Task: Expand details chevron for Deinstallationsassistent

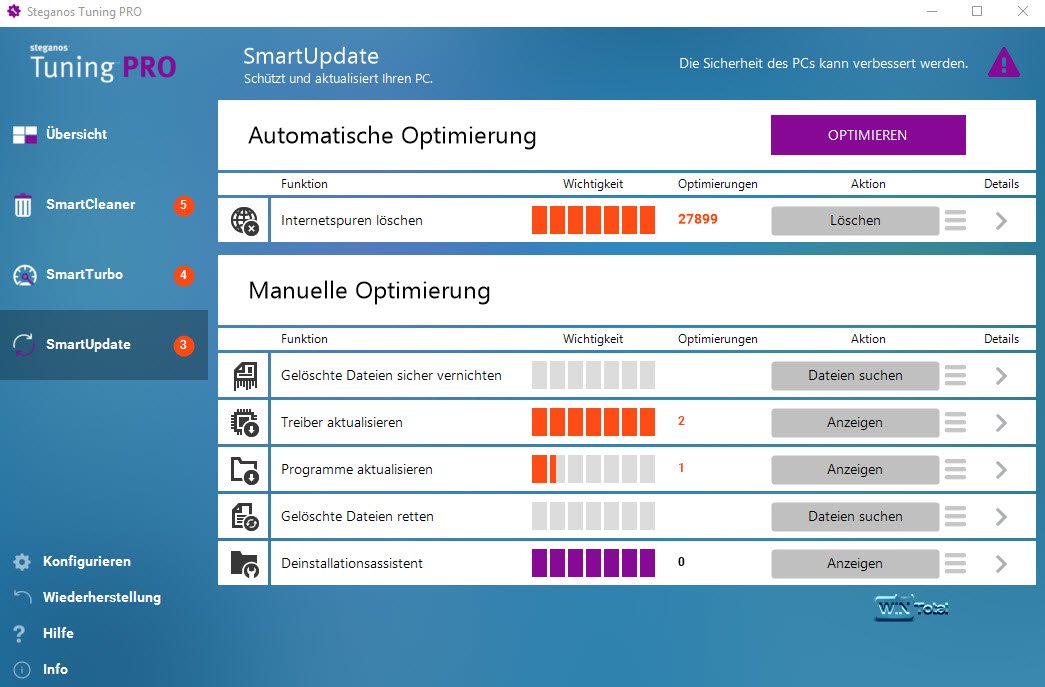Action: click(1001, 564)
